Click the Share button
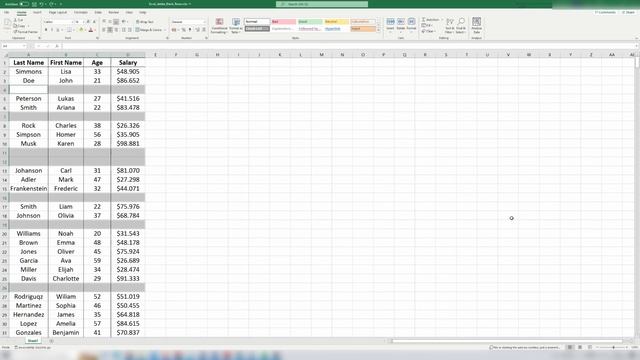640x360 pixels. [x=629, y=13]
